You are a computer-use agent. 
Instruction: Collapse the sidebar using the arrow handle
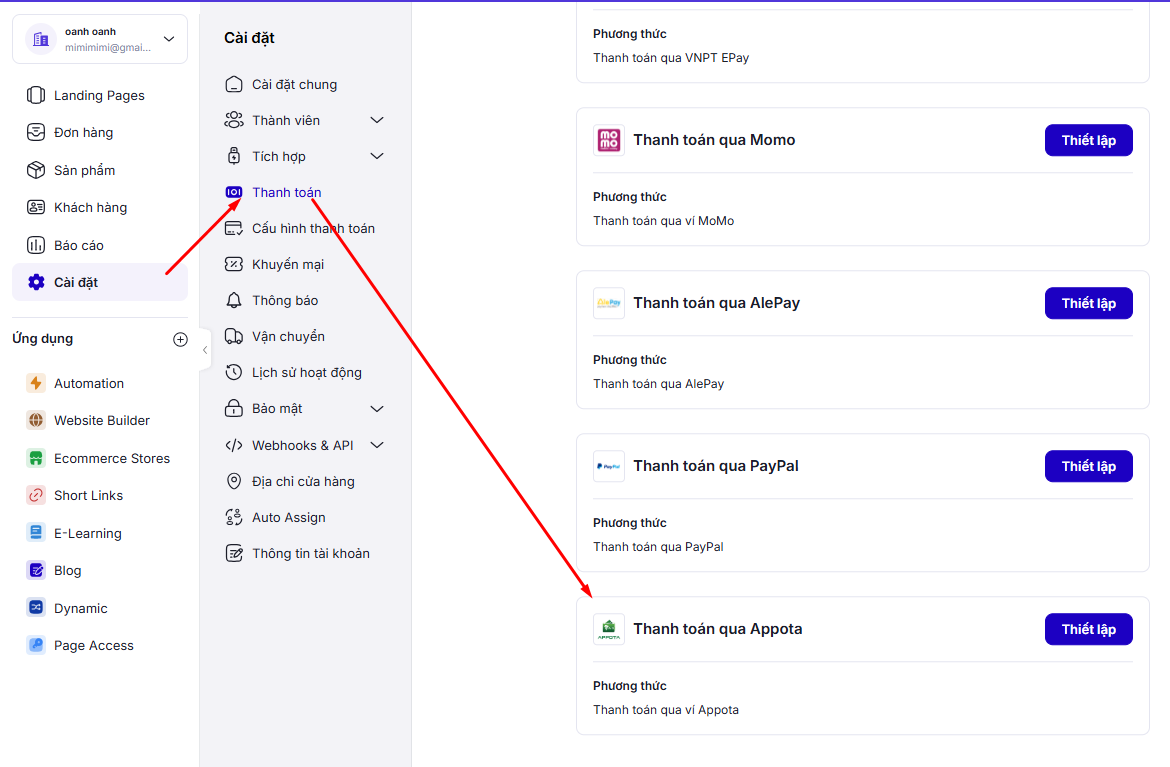205,350
